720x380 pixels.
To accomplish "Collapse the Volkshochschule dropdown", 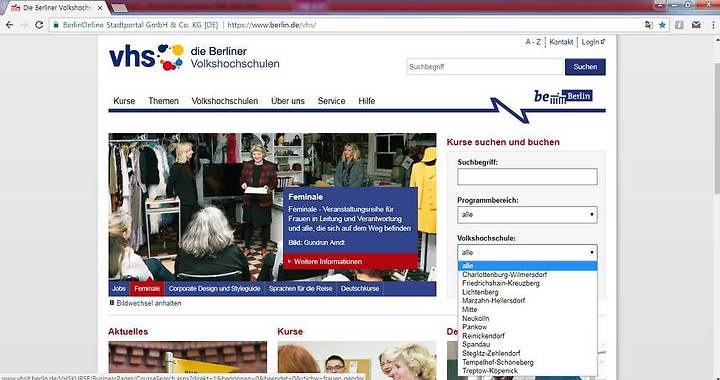I will 527,252.
